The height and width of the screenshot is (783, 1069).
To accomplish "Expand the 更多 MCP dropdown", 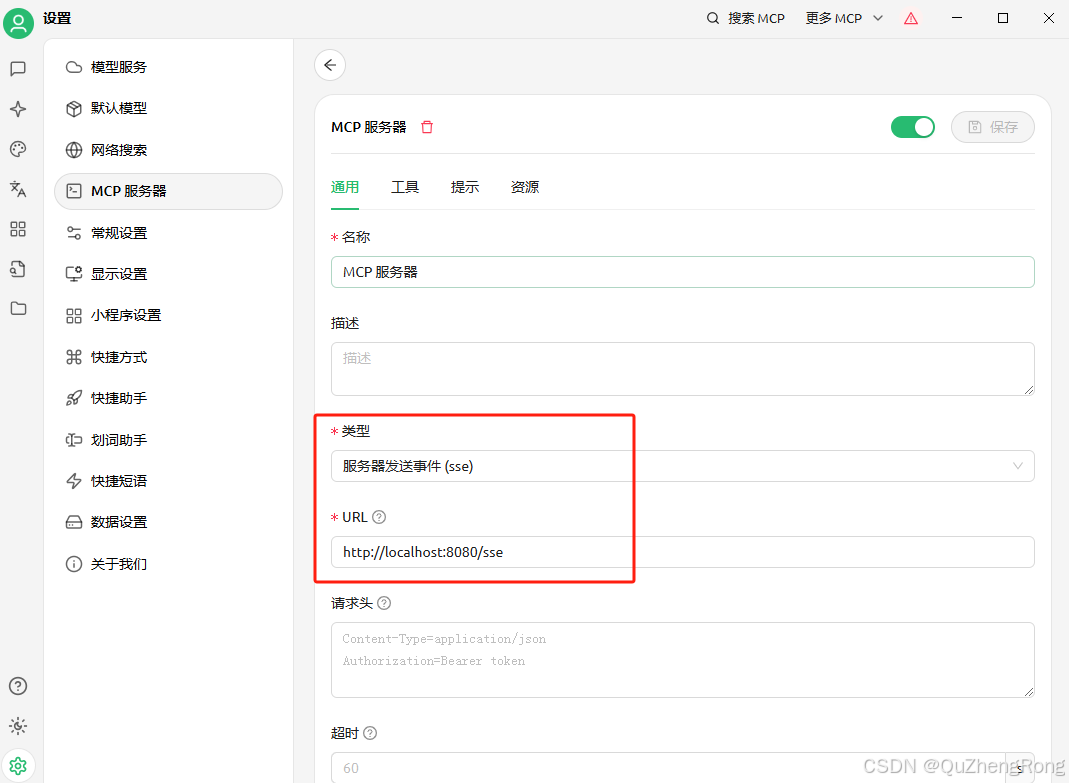I will 844,18.
